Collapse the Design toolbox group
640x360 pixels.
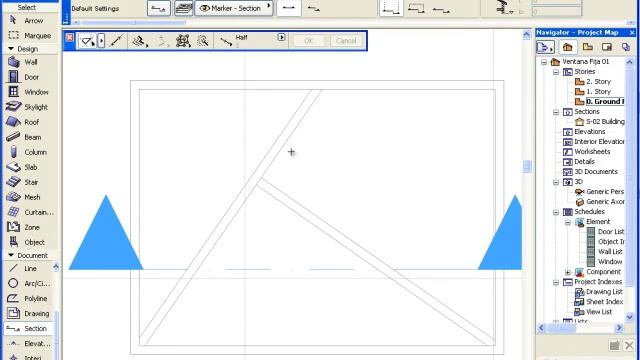click(11, 49)
